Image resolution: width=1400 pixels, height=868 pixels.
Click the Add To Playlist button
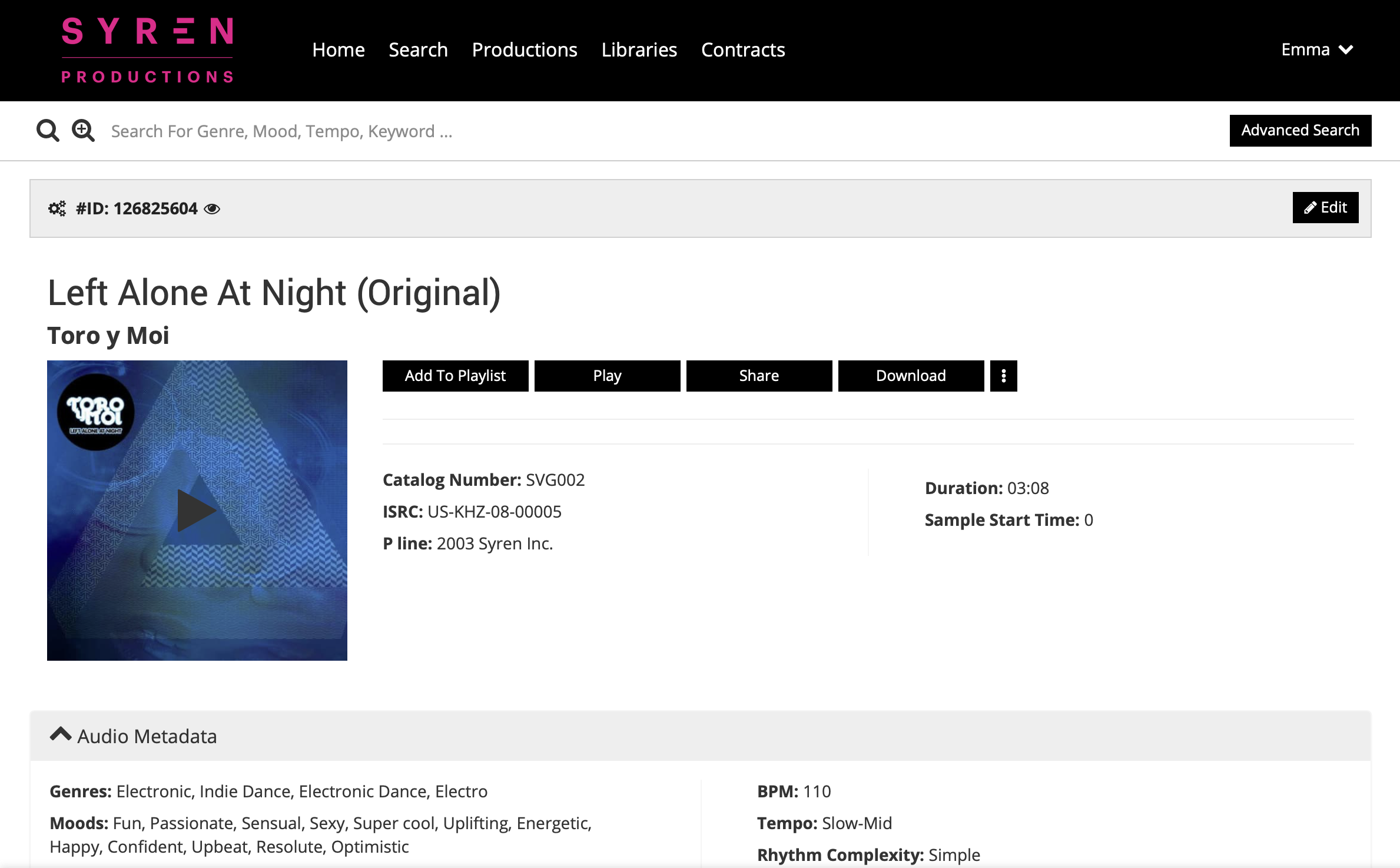455,376
